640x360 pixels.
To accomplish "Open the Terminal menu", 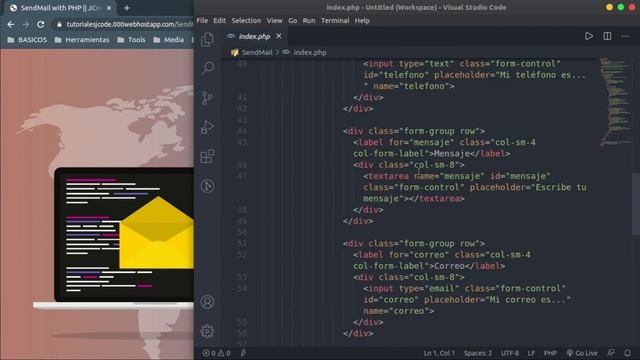I will [335, 20].
